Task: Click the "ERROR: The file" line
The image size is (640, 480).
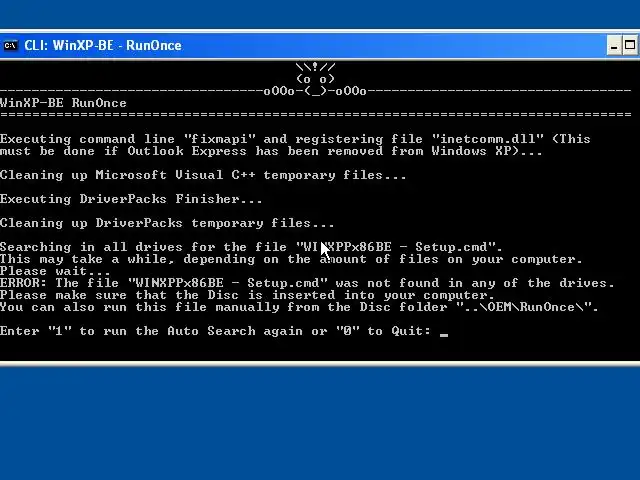Action: [x=307, y=283]
